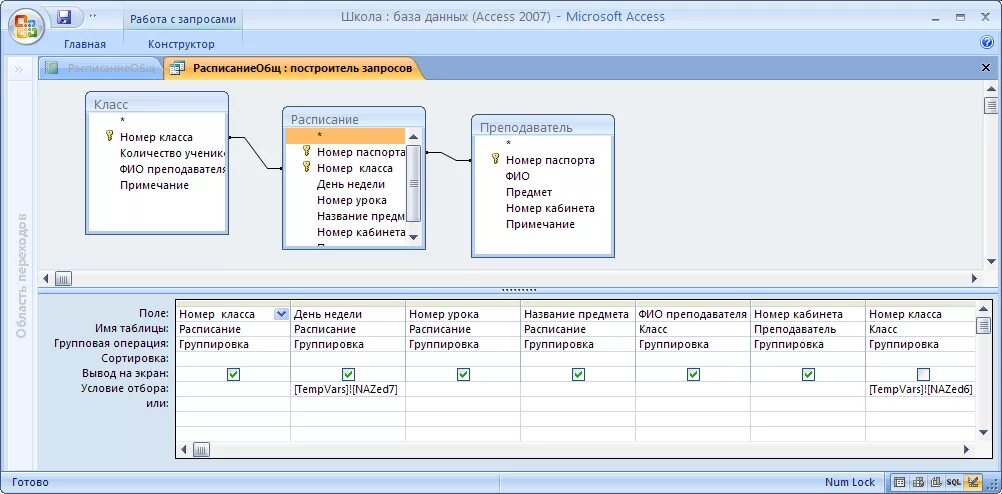
Task: Click Название предмета field cell in grid
Action: [578, 314]
